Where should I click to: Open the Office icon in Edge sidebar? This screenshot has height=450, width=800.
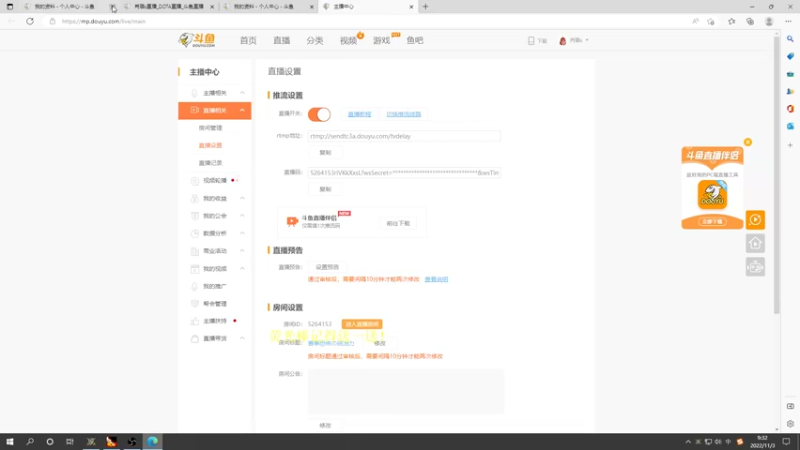pos(790,109)
